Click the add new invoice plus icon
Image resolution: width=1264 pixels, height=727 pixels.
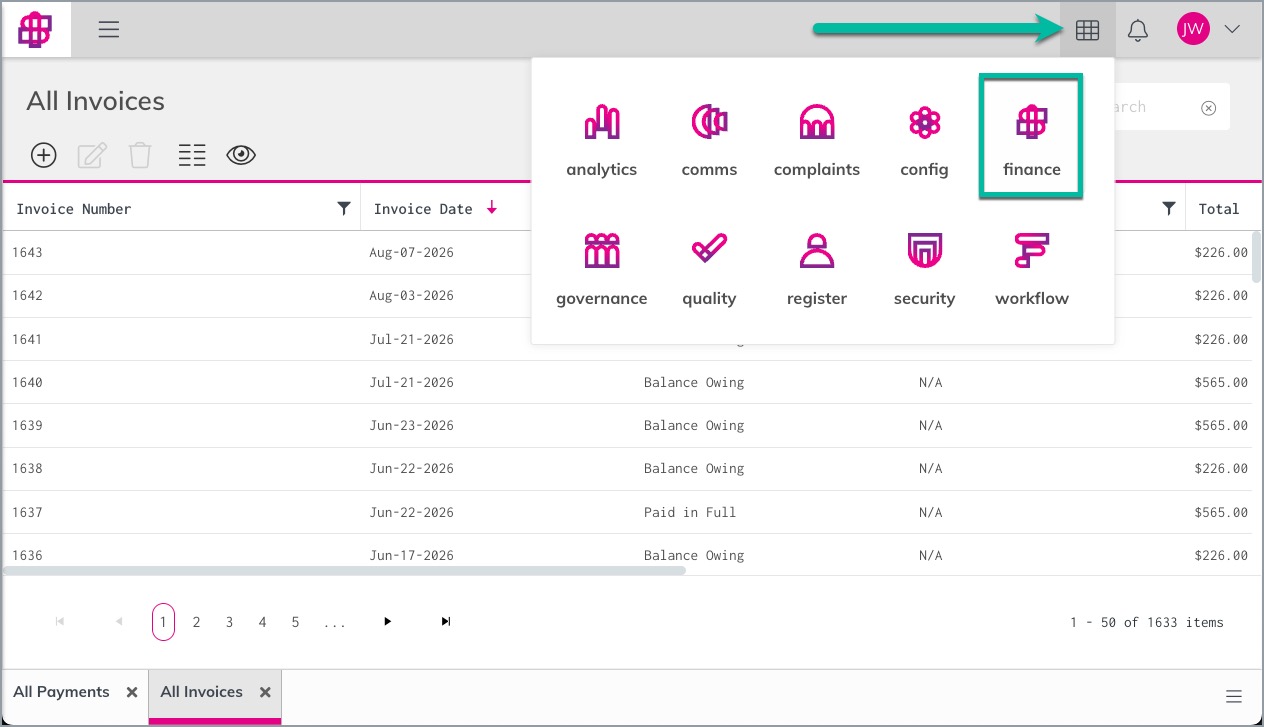44,155
